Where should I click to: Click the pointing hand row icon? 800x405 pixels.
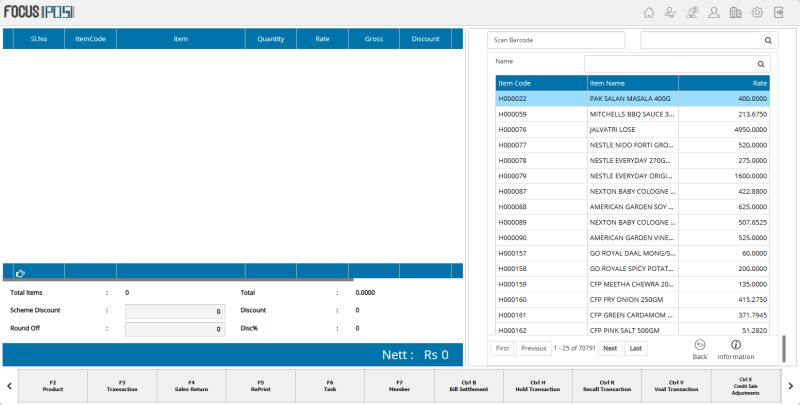point(20,273)
